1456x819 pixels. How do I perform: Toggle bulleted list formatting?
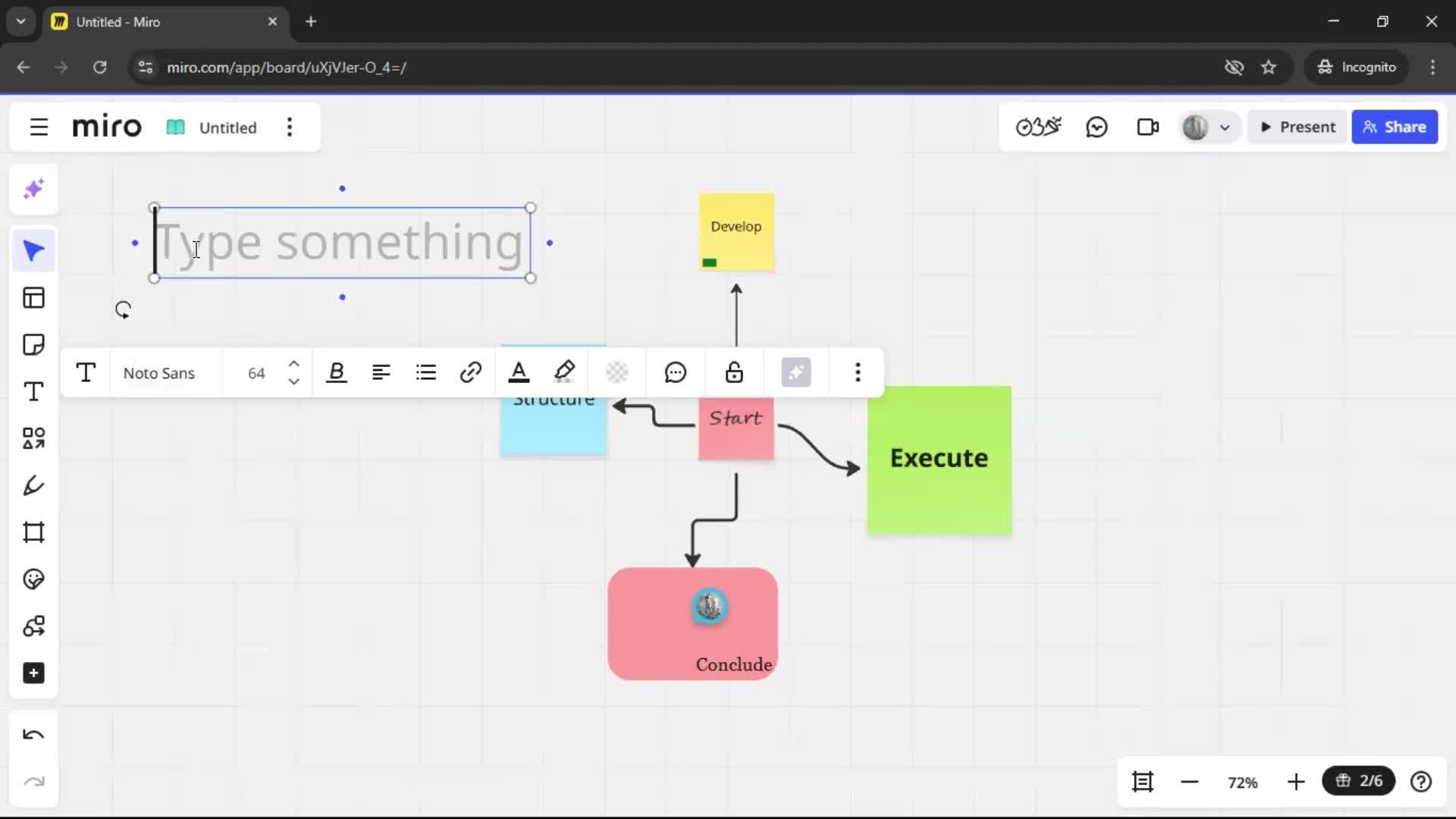tap(426, 373)
